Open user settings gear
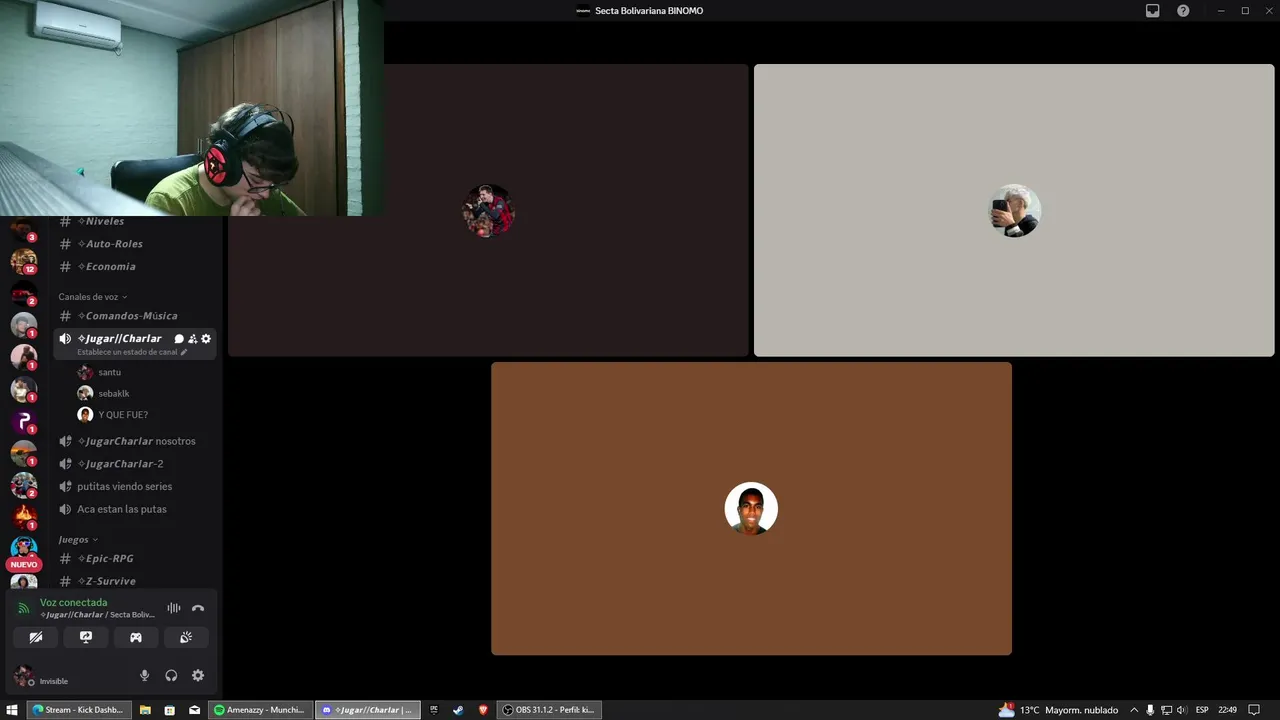Image resolution: width=1280 pixels, height=720 pixels. click(x=198, y=676)
